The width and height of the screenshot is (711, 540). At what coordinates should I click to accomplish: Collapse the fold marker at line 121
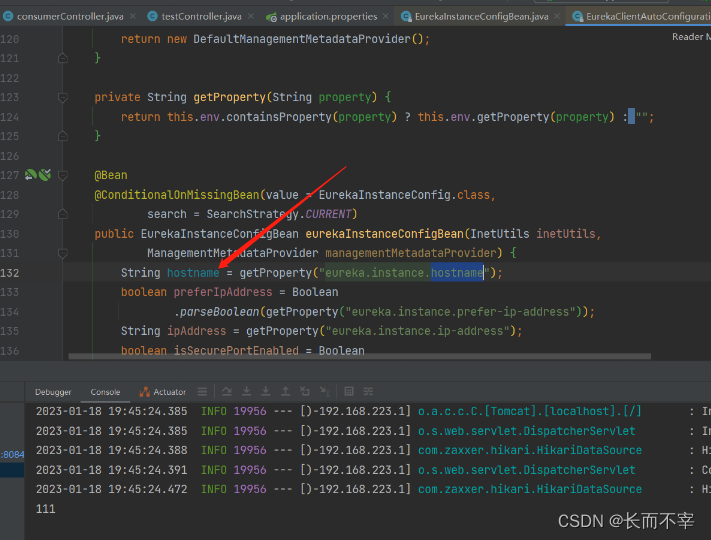(63, 58)
